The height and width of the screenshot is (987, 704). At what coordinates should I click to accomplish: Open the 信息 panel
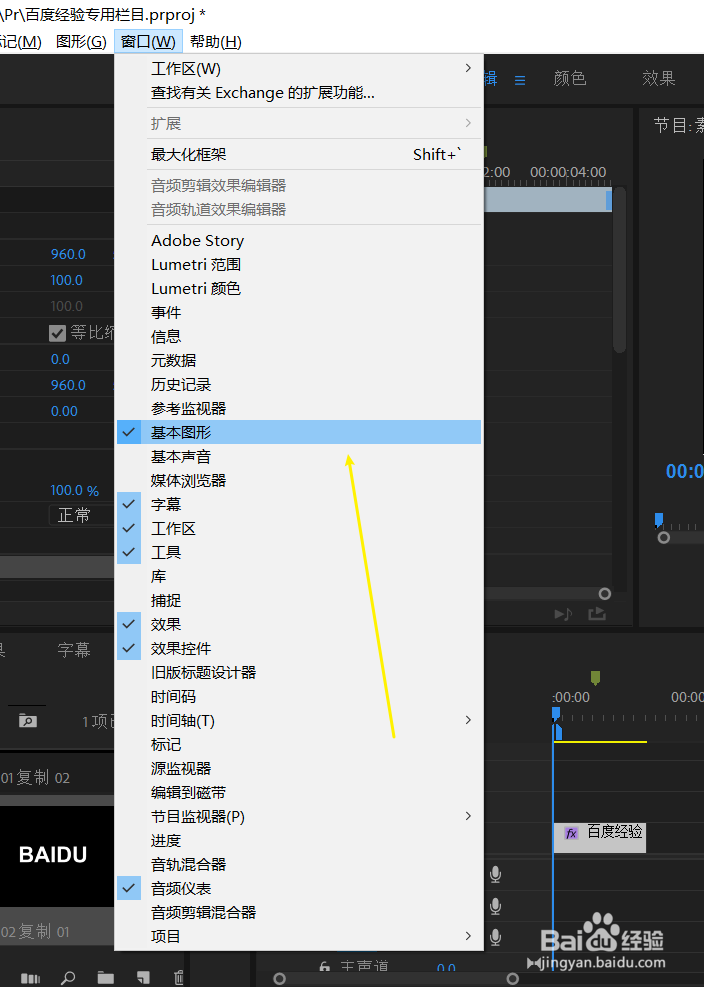(299, 337)
